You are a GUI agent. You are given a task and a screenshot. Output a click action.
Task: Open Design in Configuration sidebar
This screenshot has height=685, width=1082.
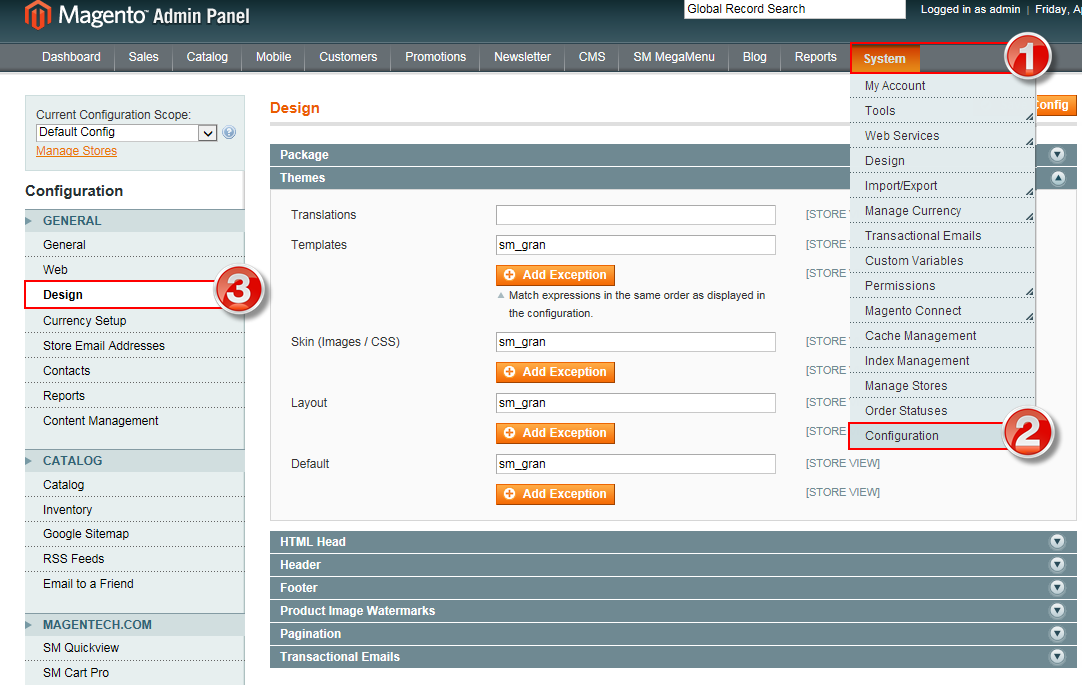(135, 295)
